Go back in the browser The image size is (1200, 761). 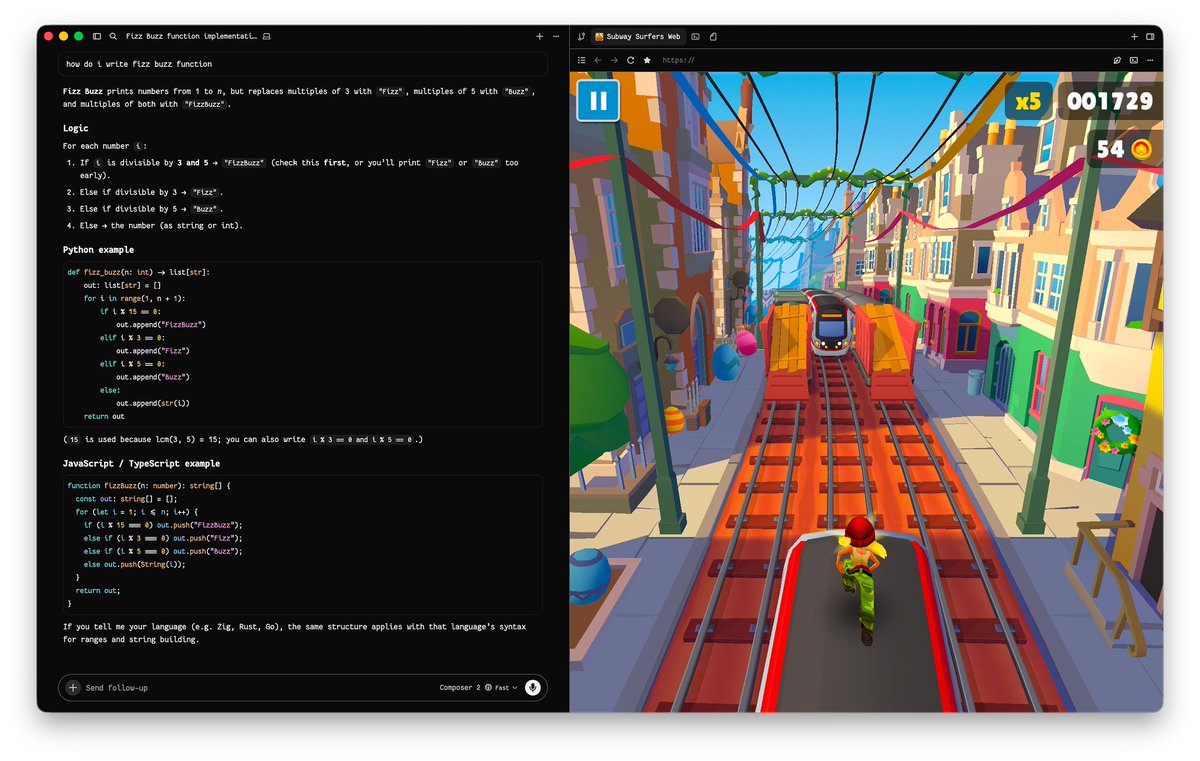[x=598, y=60]
